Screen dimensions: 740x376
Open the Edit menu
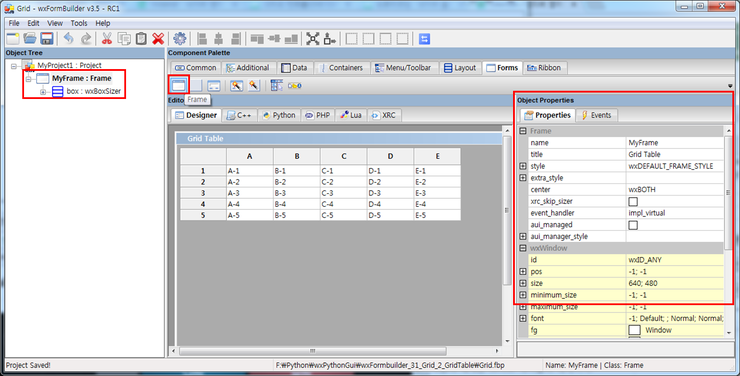click(x=33, y=23)
